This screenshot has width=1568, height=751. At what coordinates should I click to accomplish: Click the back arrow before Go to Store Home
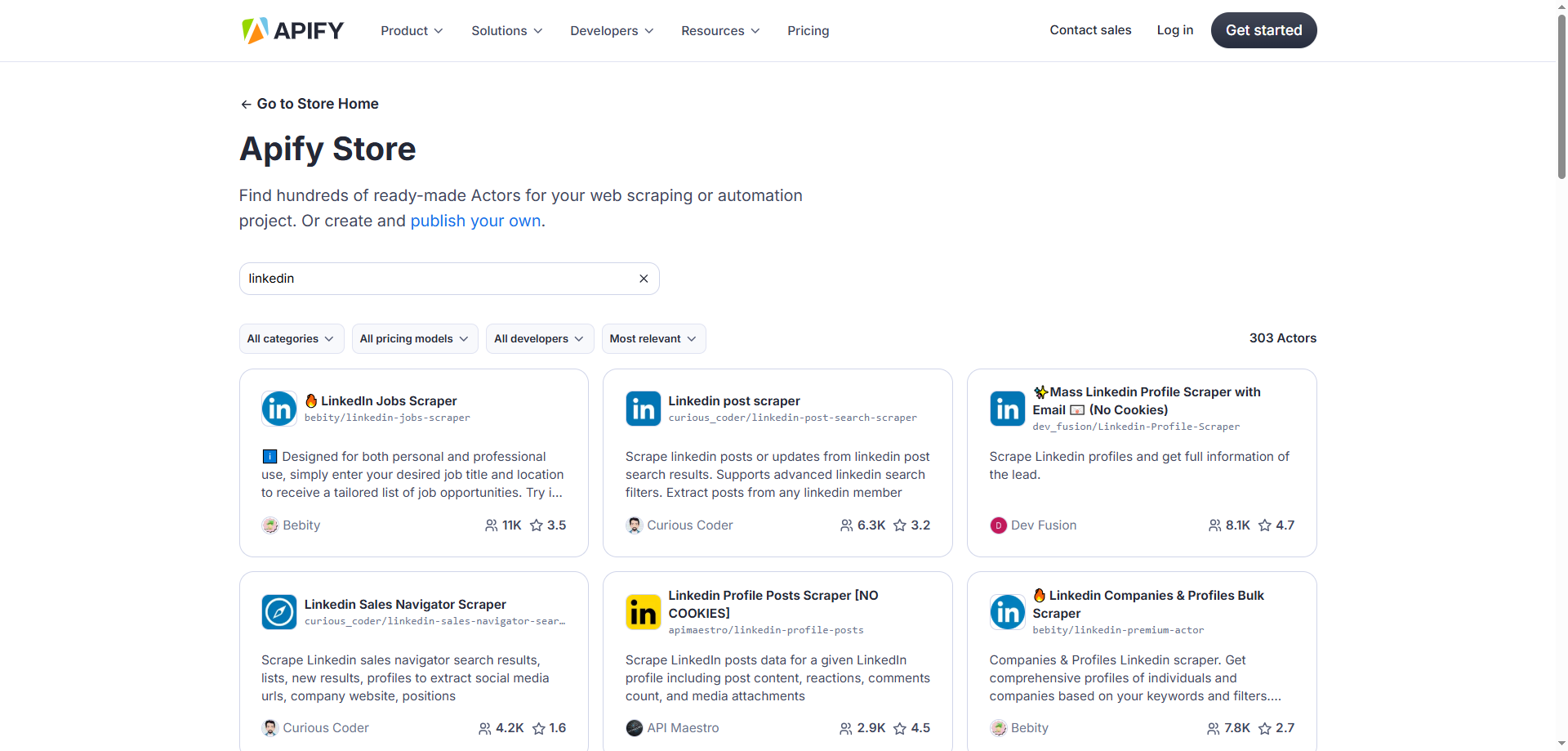pos(246,104)
